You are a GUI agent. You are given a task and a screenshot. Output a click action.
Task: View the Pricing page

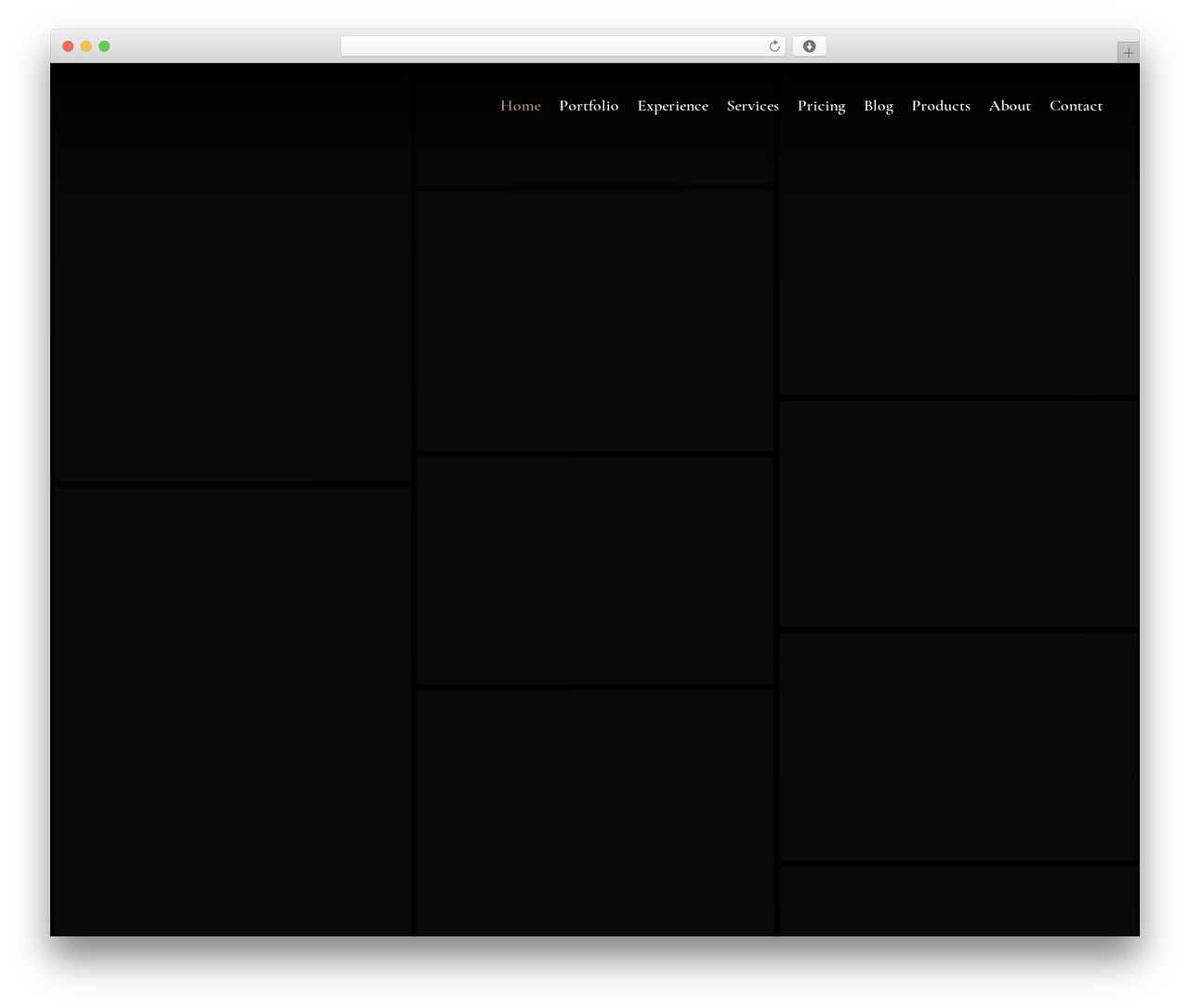pos(821,106)
